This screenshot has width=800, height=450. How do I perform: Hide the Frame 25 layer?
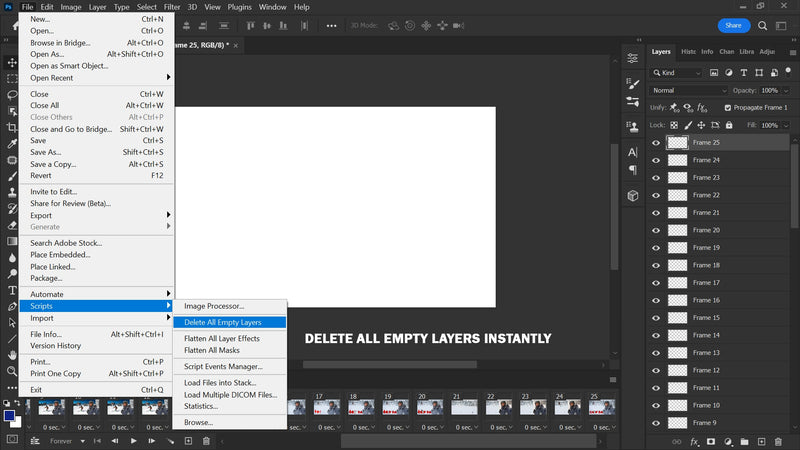(x=656, y=143)
